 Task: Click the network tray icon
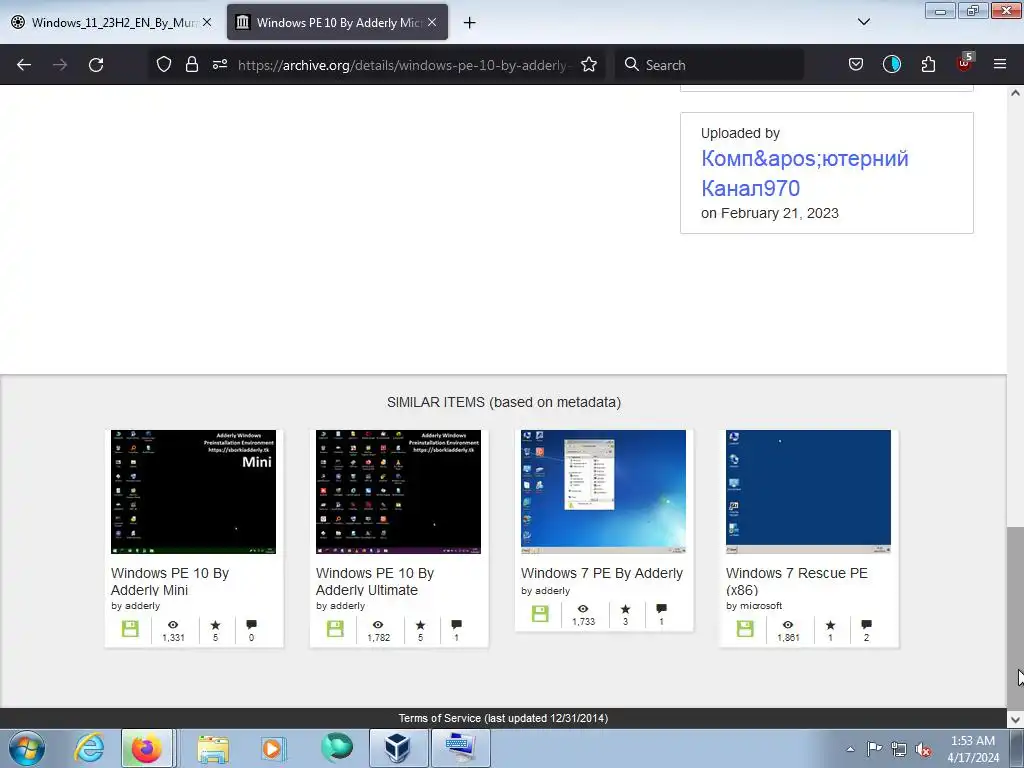pos(899,749)
